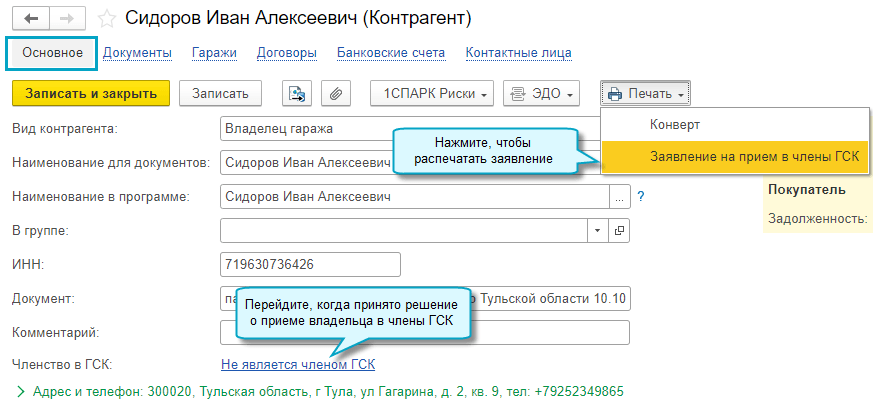
Task: Add contractor to favorites with star
Action: click(x=105, y=19)
